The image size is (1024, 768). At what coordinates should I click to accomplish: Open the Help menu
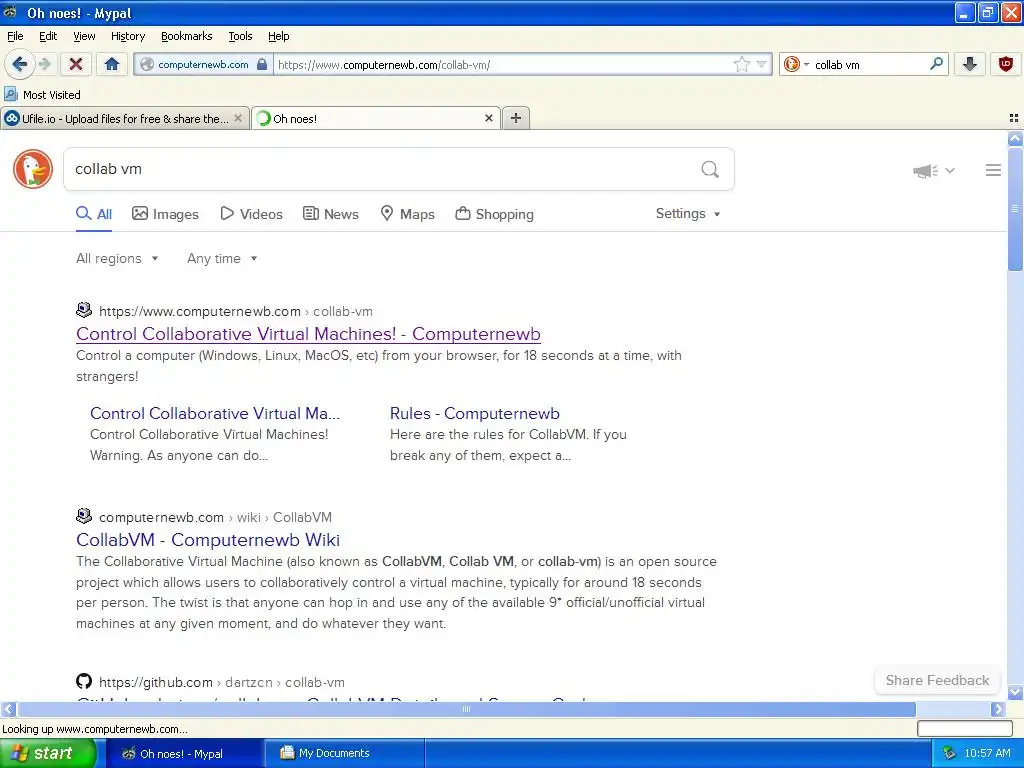tap(278, 36)
